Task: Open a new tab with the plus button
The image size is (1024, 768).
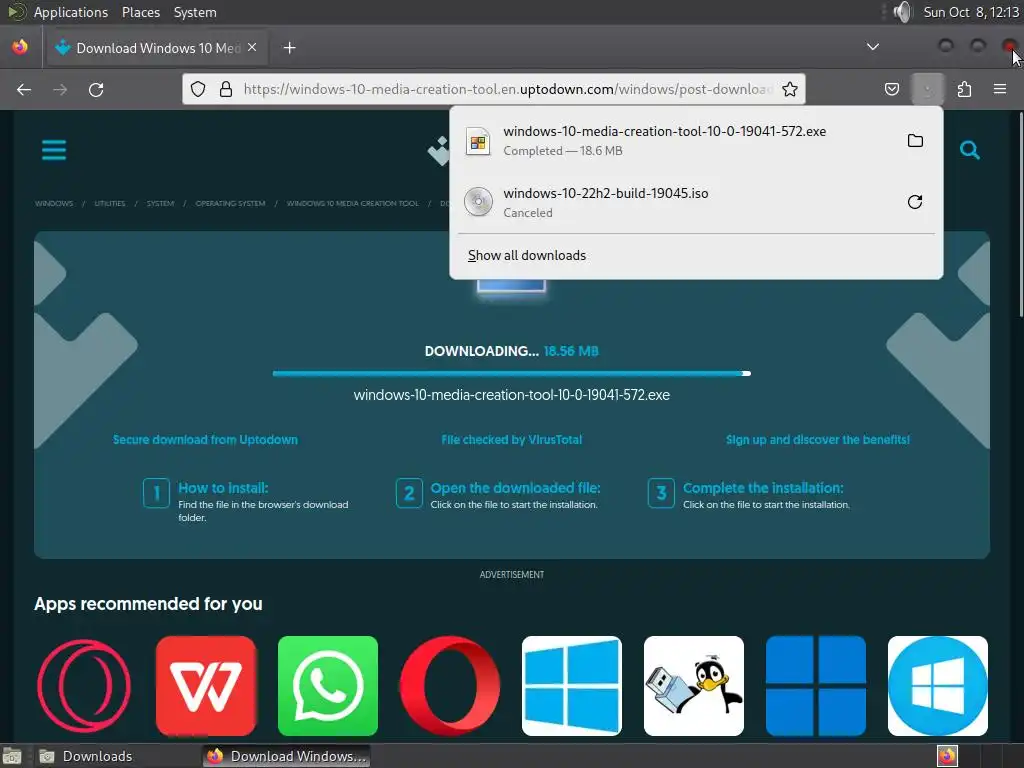Action: (x=289, y=48)
